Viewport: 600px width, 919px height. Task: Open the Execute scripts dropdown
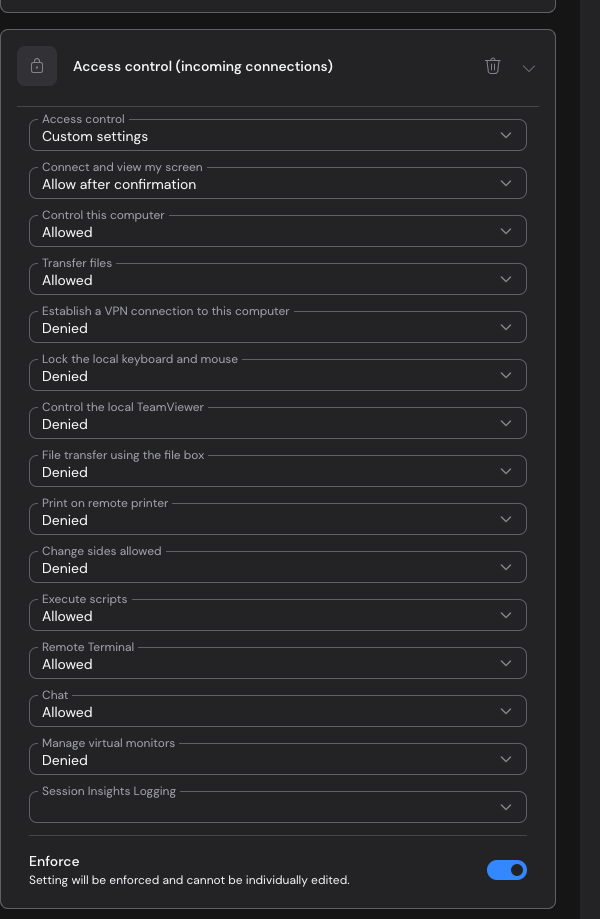[278, 616]
